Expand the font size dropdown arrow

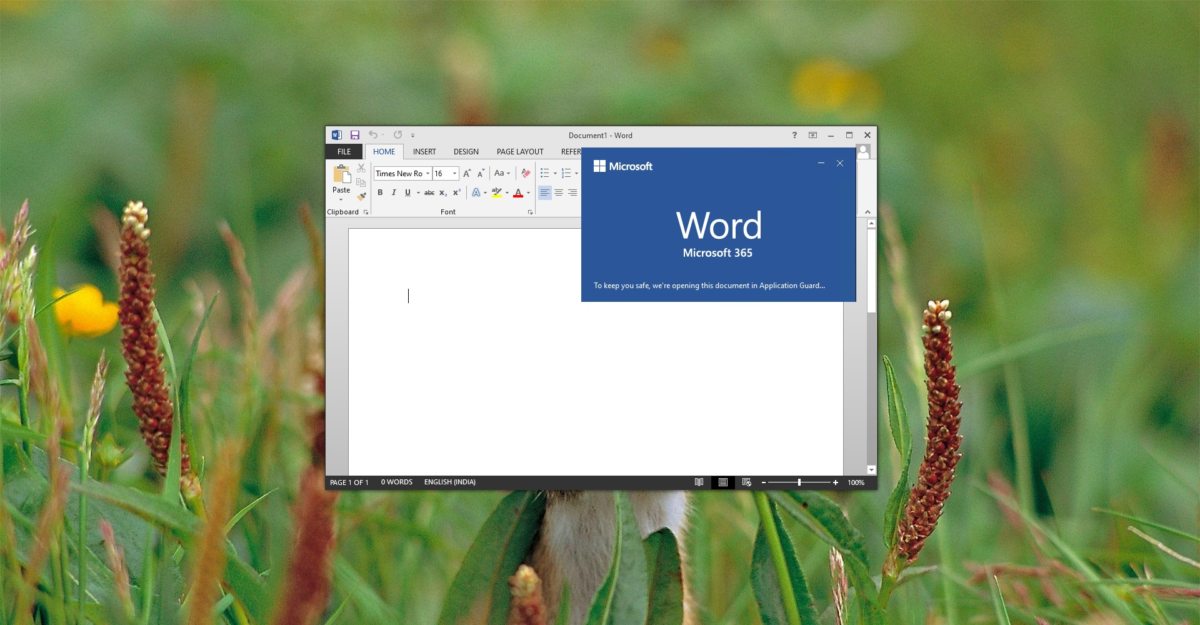(x=453, y=174)
